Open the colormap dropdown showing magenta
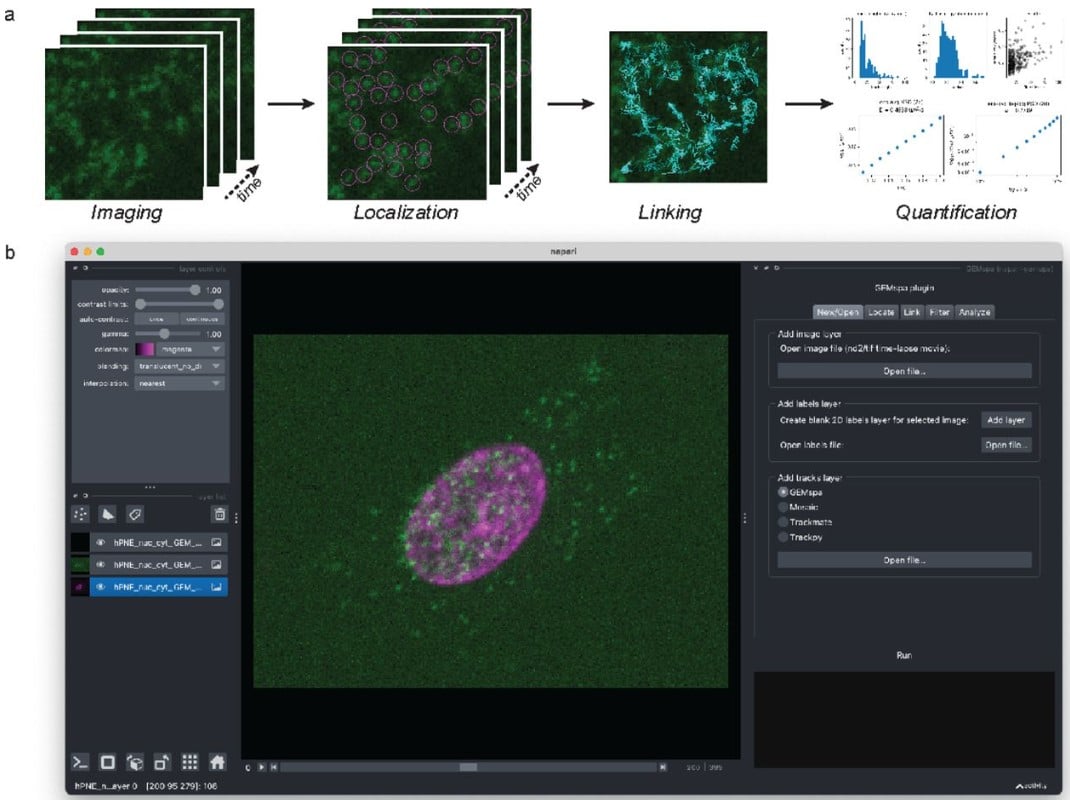Image resolution: width=1070 pixels, height=800 pixels. click(x=190, y=349)
